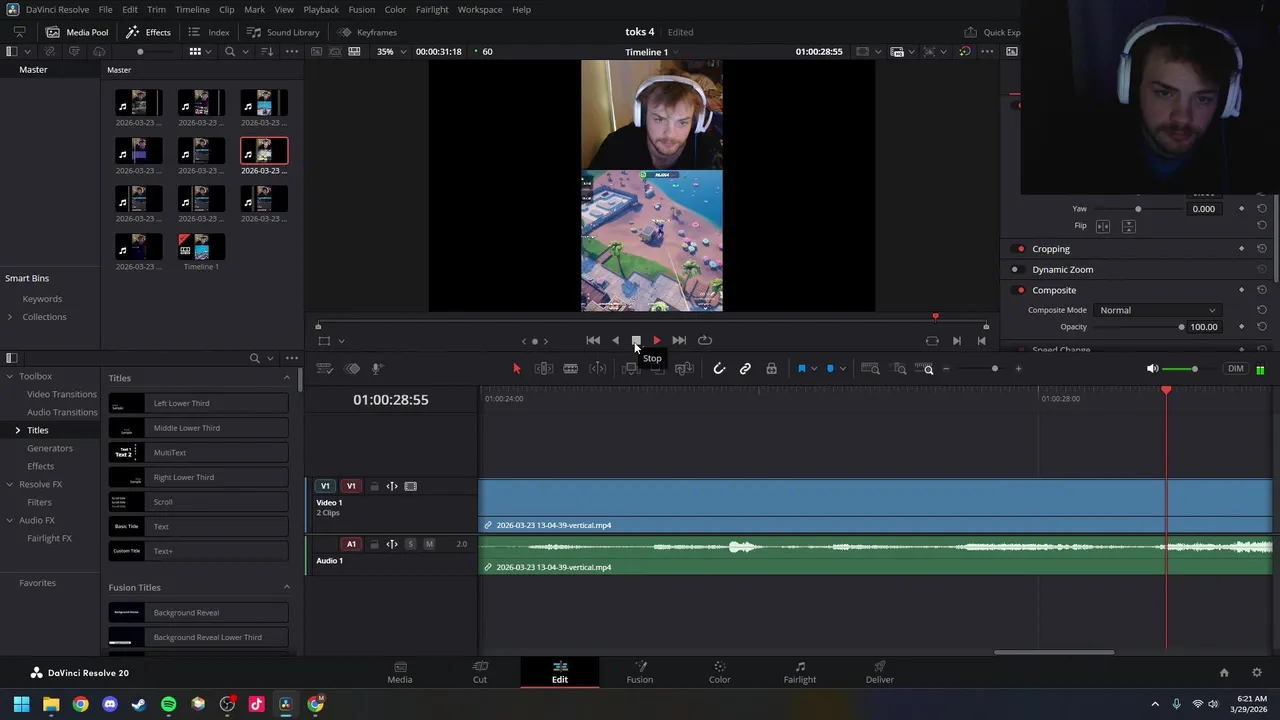Open the Trim menu
This screenshot has height=720, width=1280.
[x=156, y=9]
